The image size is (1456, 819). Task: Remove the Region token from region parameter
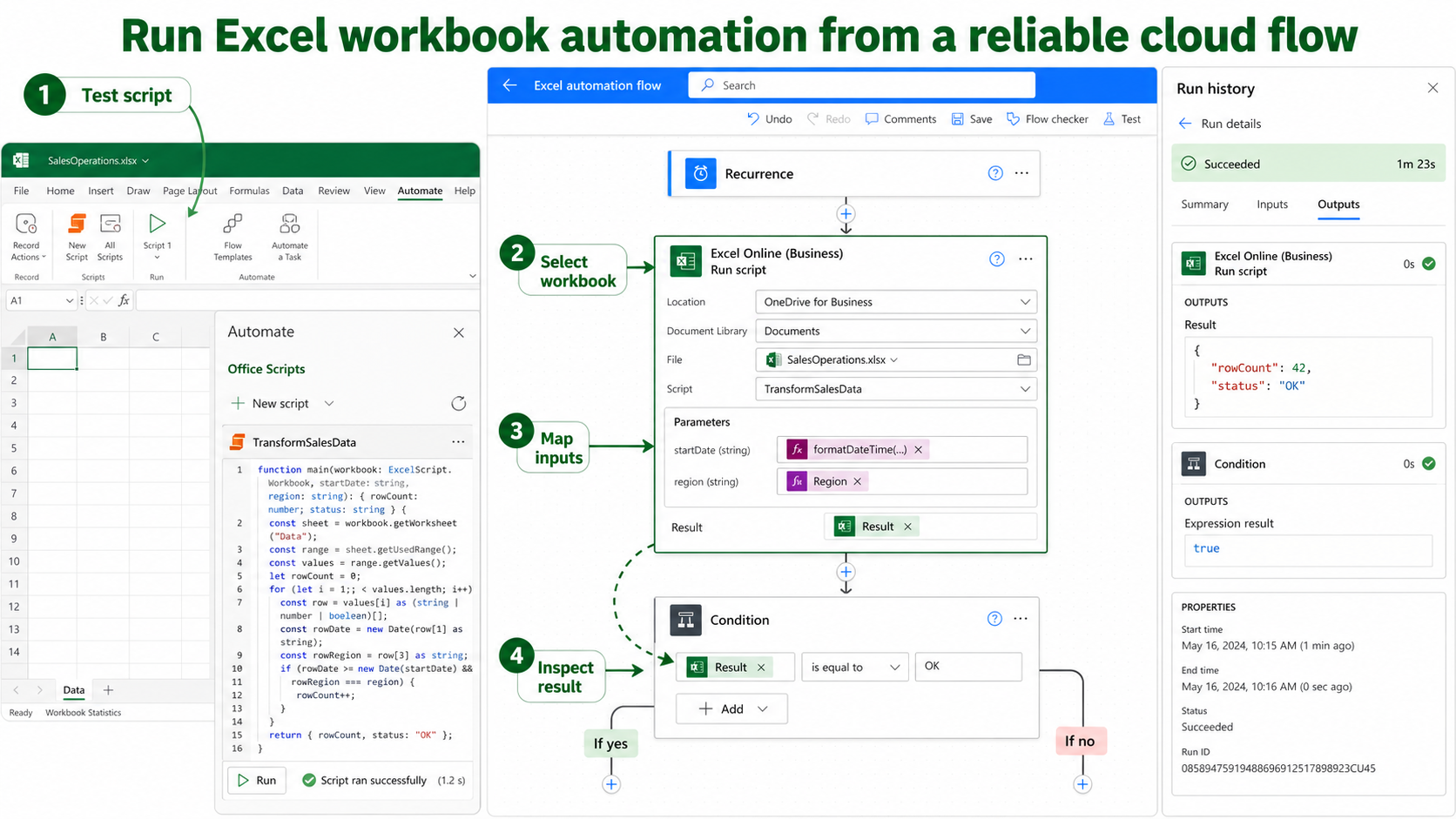[858, 481]
